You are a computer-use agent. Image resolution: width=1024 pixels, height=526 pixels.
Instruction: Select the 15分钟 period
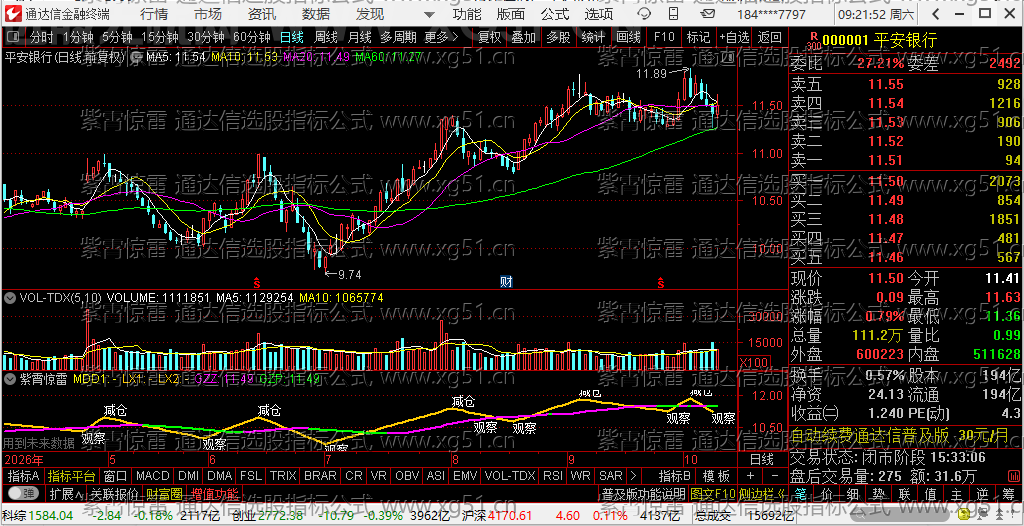[x=159, y=37]
